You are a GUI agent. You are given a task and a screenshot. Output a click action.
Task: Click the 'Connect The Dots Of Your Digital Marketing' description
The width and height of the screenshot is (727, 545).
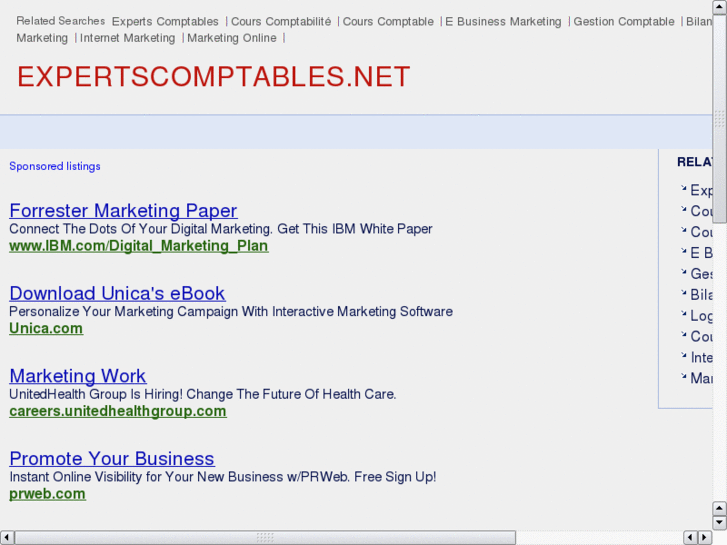tap(221, 229)
